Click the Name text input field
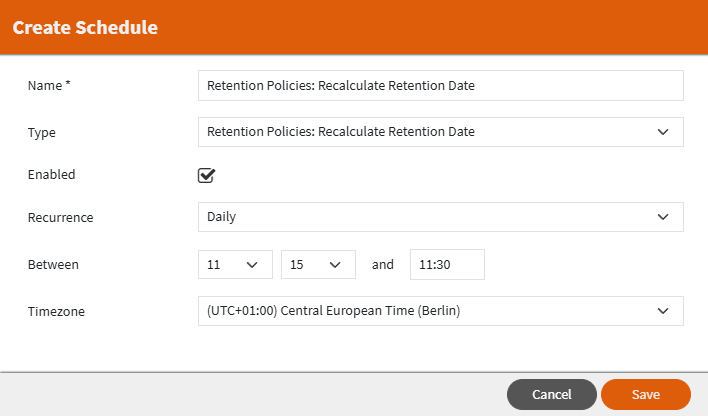Viewport: 708px width, 416px height. (440, 86)
